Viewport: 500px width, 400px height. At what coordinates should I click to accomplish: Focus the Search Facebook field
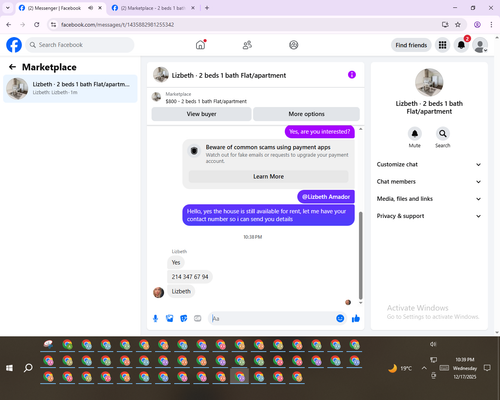80,45
